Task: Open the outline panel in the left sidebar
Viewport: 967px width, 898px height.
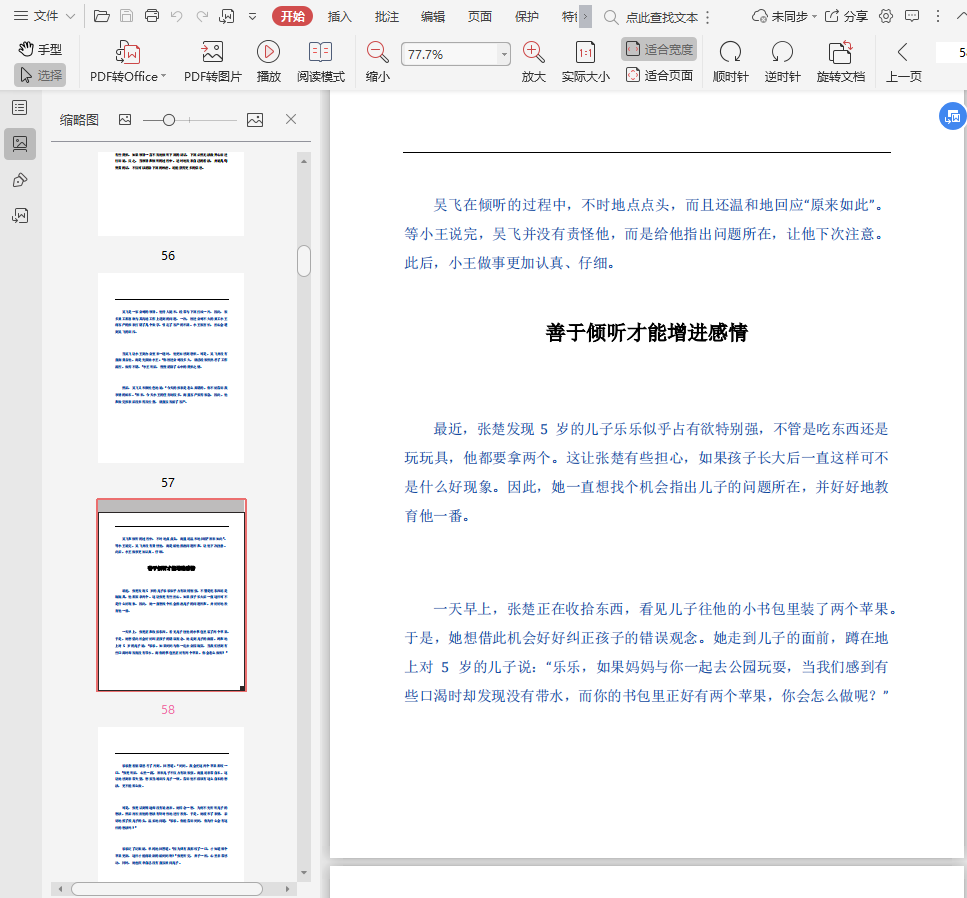Action: [19, 108]
